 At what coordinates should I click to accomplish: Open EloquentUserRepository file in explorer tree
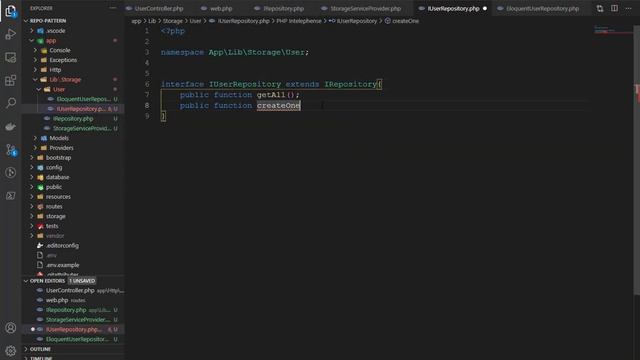(x=83, y=99)
